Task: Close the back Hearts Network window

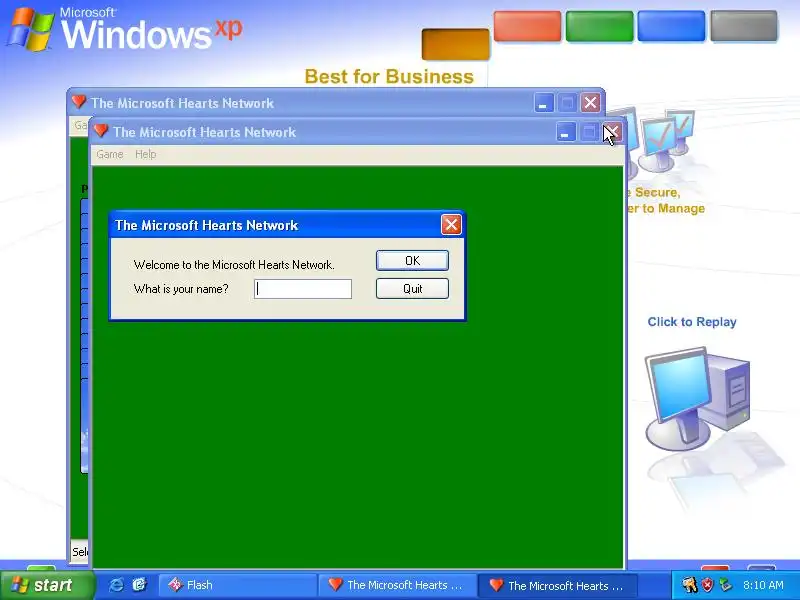Action: [x=590, y=103]
